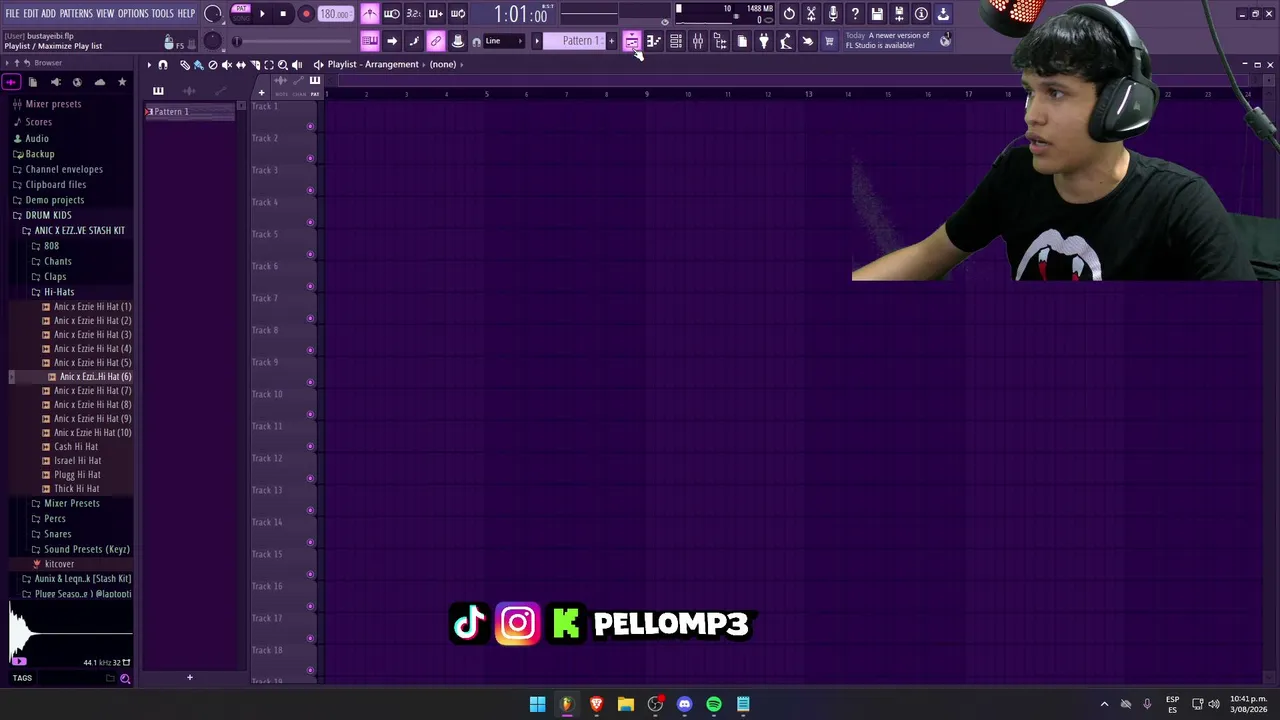Screen dimensions: 1280x720
Task: Open the audio recording microphone icon
Action: tap(833, 14)
